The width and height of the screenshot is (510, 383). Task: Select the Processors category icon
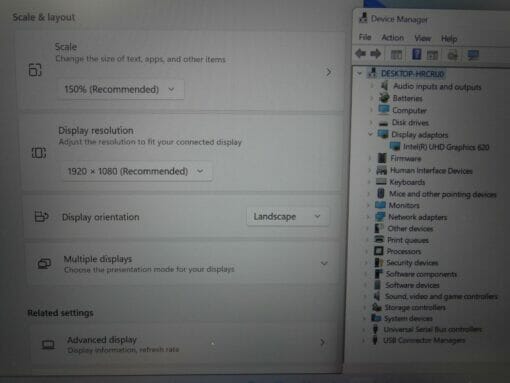click(379, 251)
